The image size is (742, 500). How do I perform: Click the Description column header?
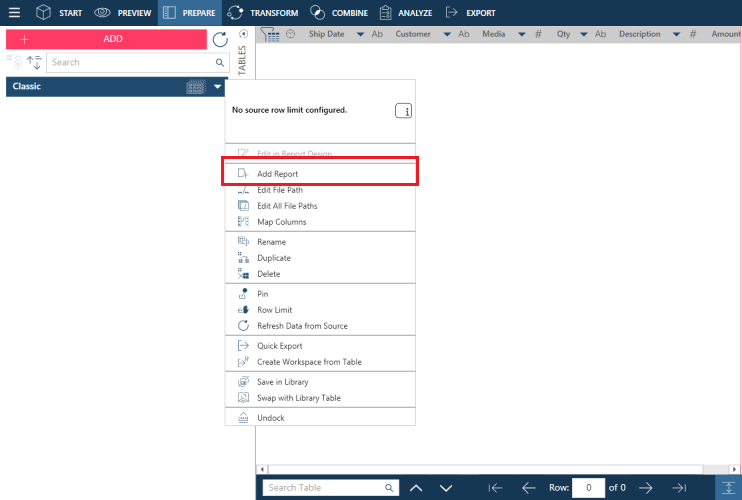click(640, 34)
